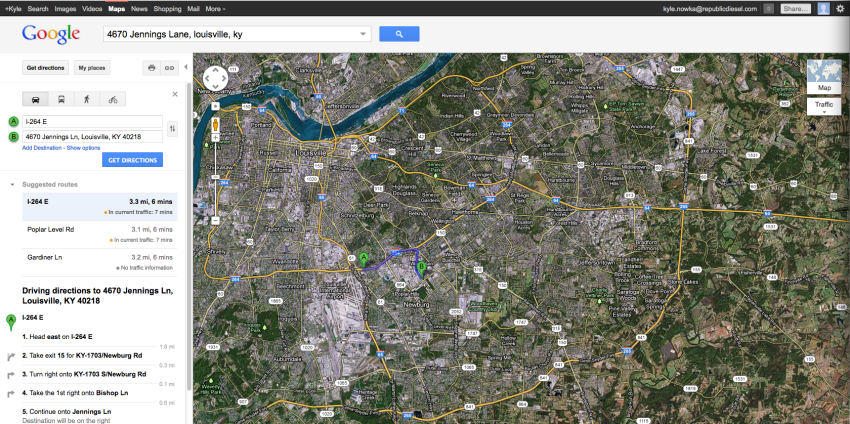Click the orange Pegman Street View icon

(215, 125)
